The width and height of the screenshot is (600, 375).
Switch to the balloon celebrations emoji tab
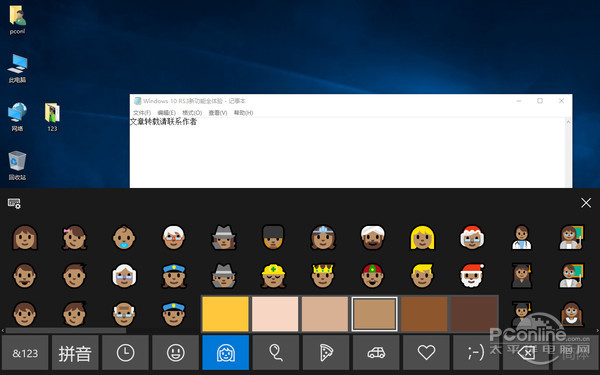click(x=276, y=353)
